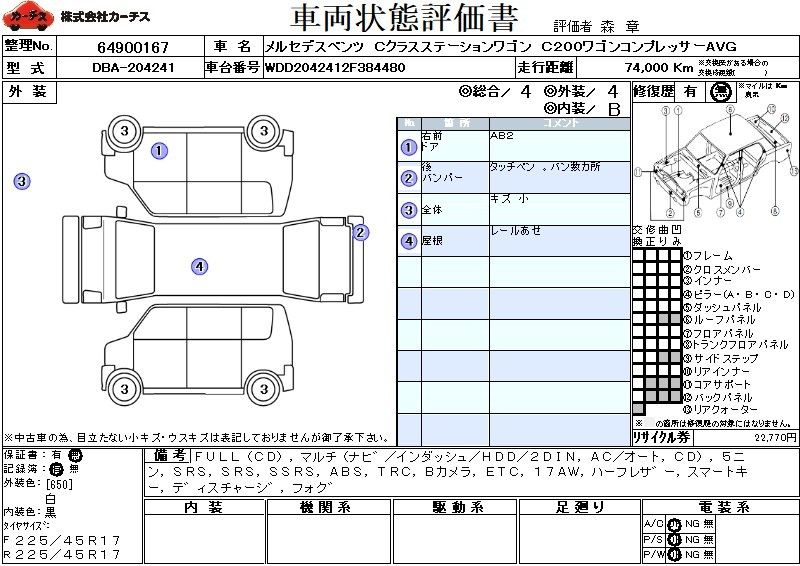Click the 足廻り section header

(580, 507)
